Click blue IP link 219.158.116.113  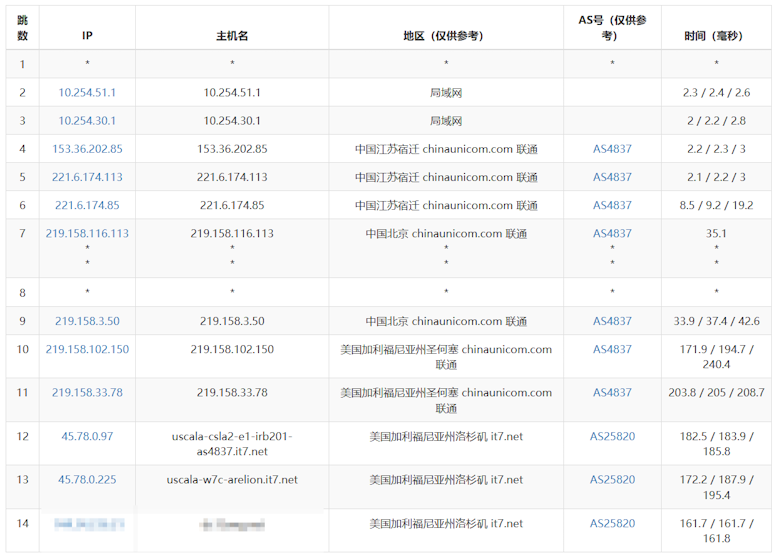[87, 233]
